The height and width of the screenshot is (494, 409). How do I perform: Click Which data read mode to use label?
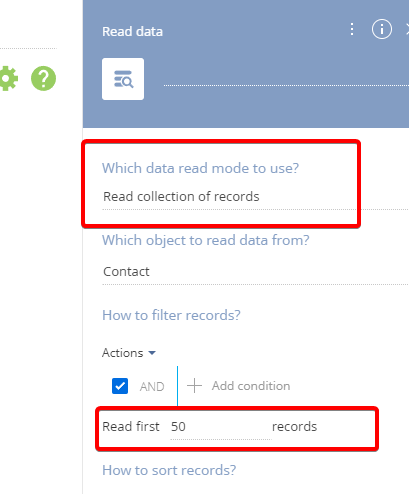pyautogui.click(x=200, y=168)
